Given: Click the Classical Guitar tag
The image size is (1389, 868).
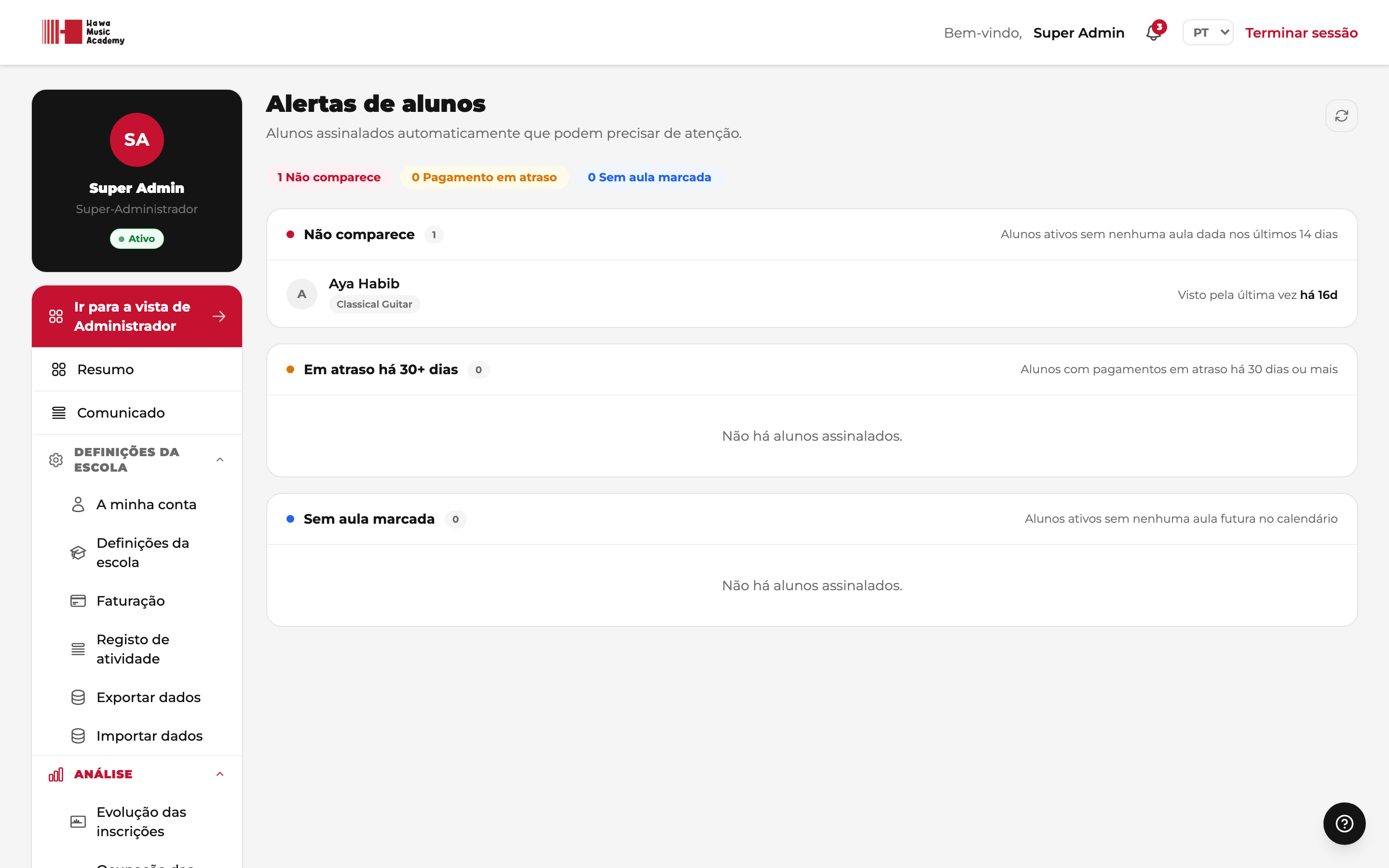Looking at the screenshot, I should click(x=374, y=304).
